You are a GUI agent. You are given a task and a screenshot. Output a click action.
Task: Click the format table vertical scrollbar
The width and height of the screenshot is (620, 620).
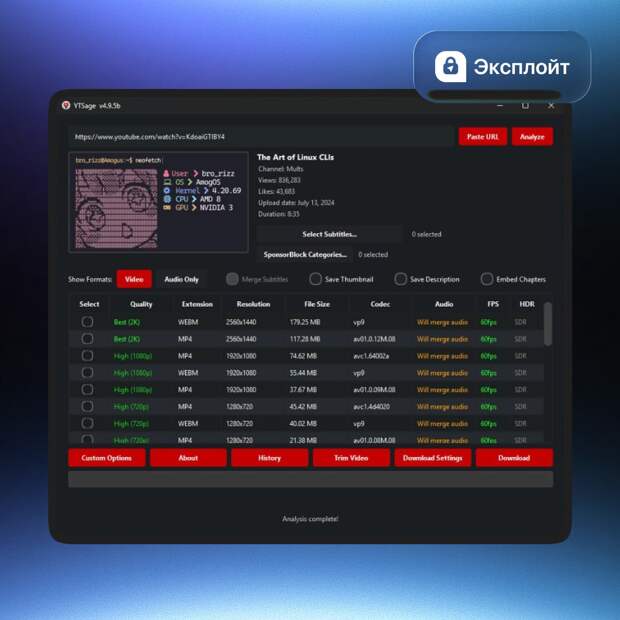pyautogui.click(x=547, y=325)
